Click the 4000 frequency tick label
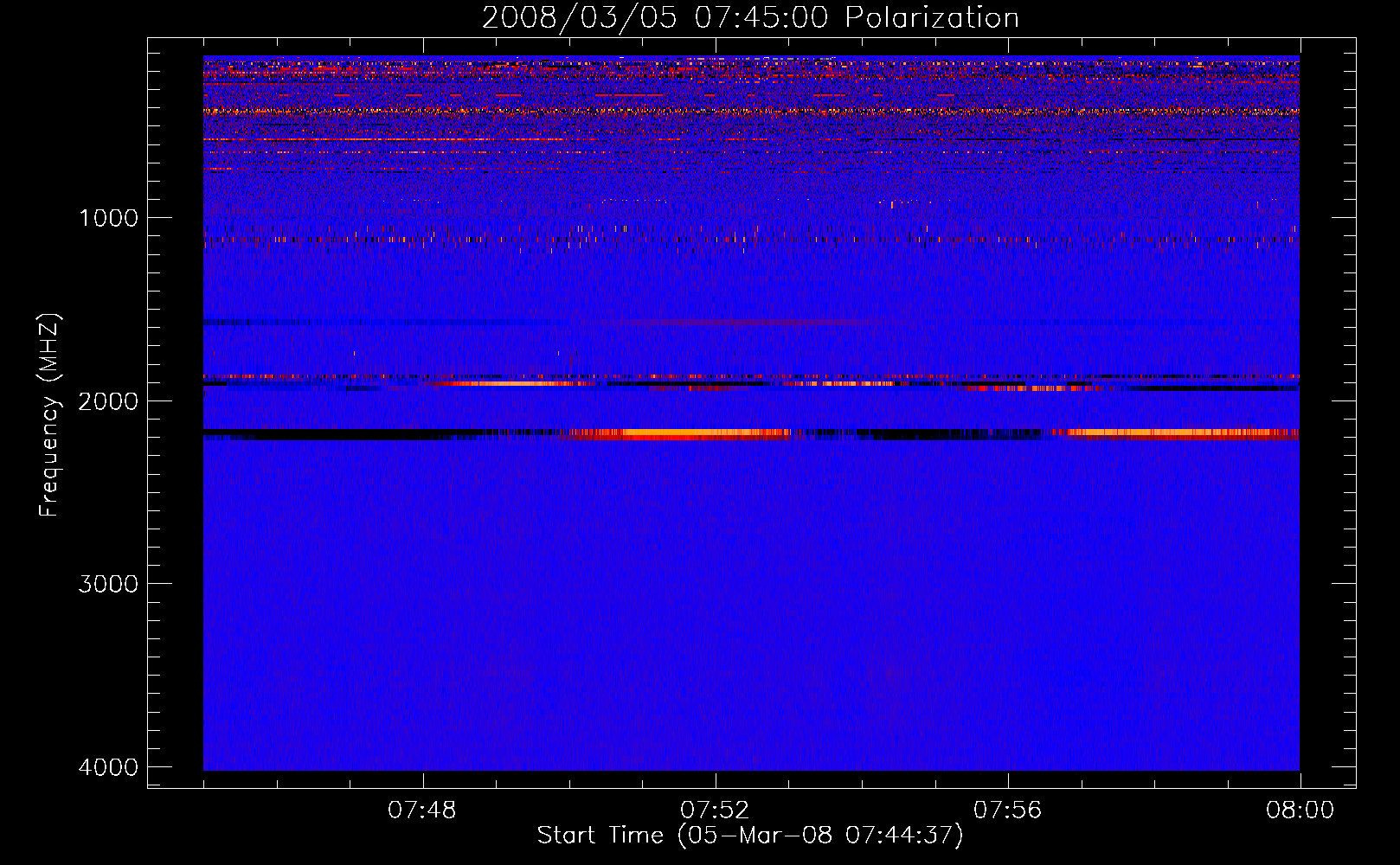This screenshot has height=865, width=1400. (x=108, y=767)
